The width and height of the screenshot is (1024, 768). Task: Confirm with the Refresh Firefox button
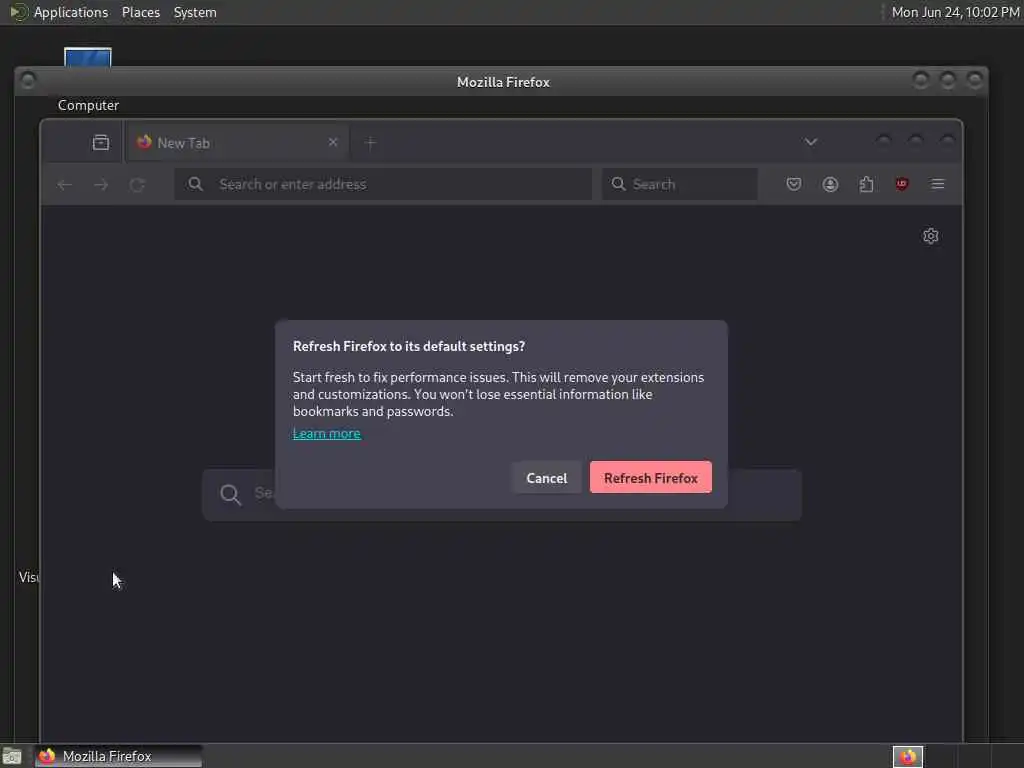tap(650, 477)
